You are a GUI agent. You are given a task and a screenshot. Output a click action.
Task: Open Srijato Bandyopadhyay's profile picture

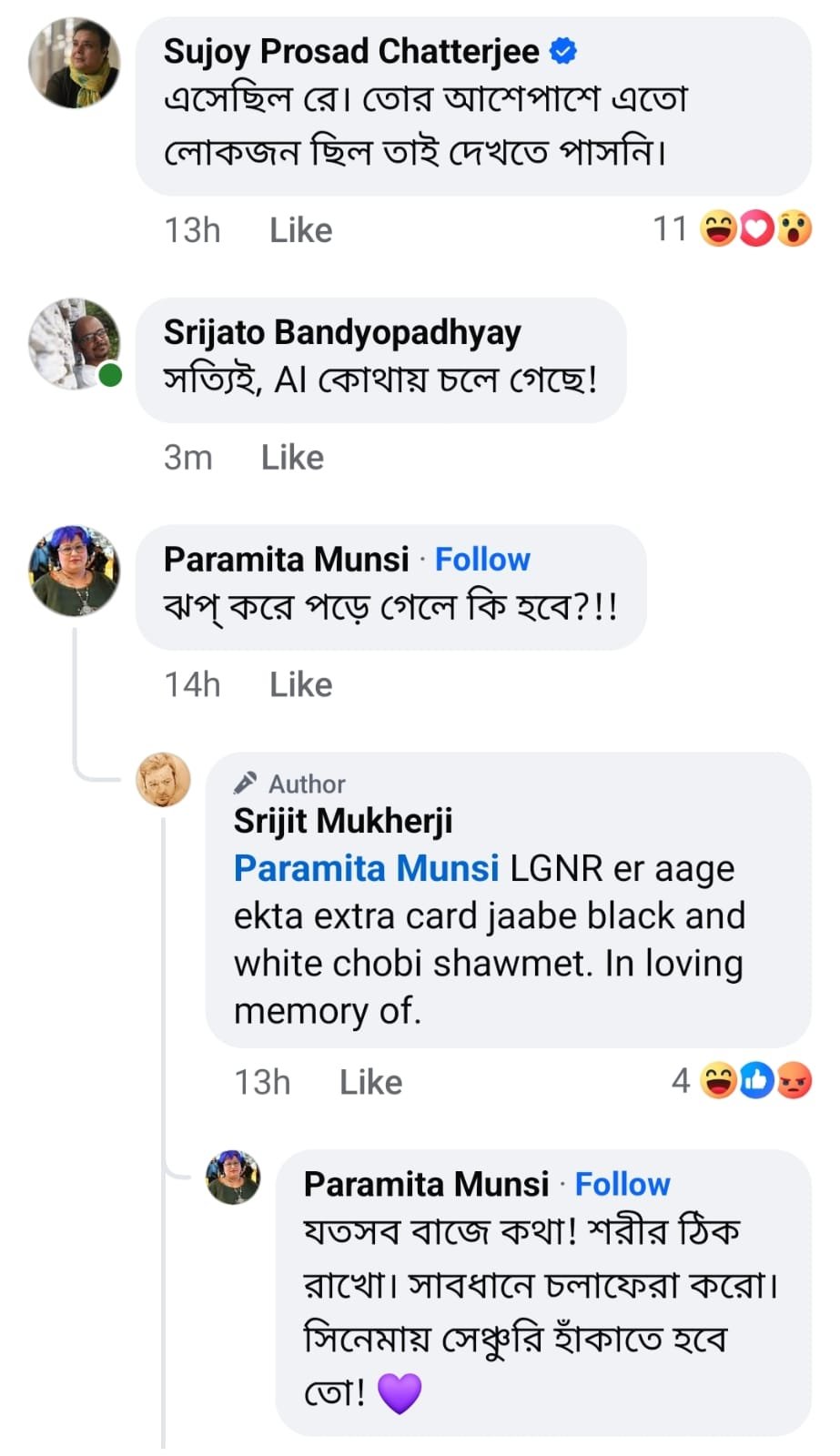[74, 344]
